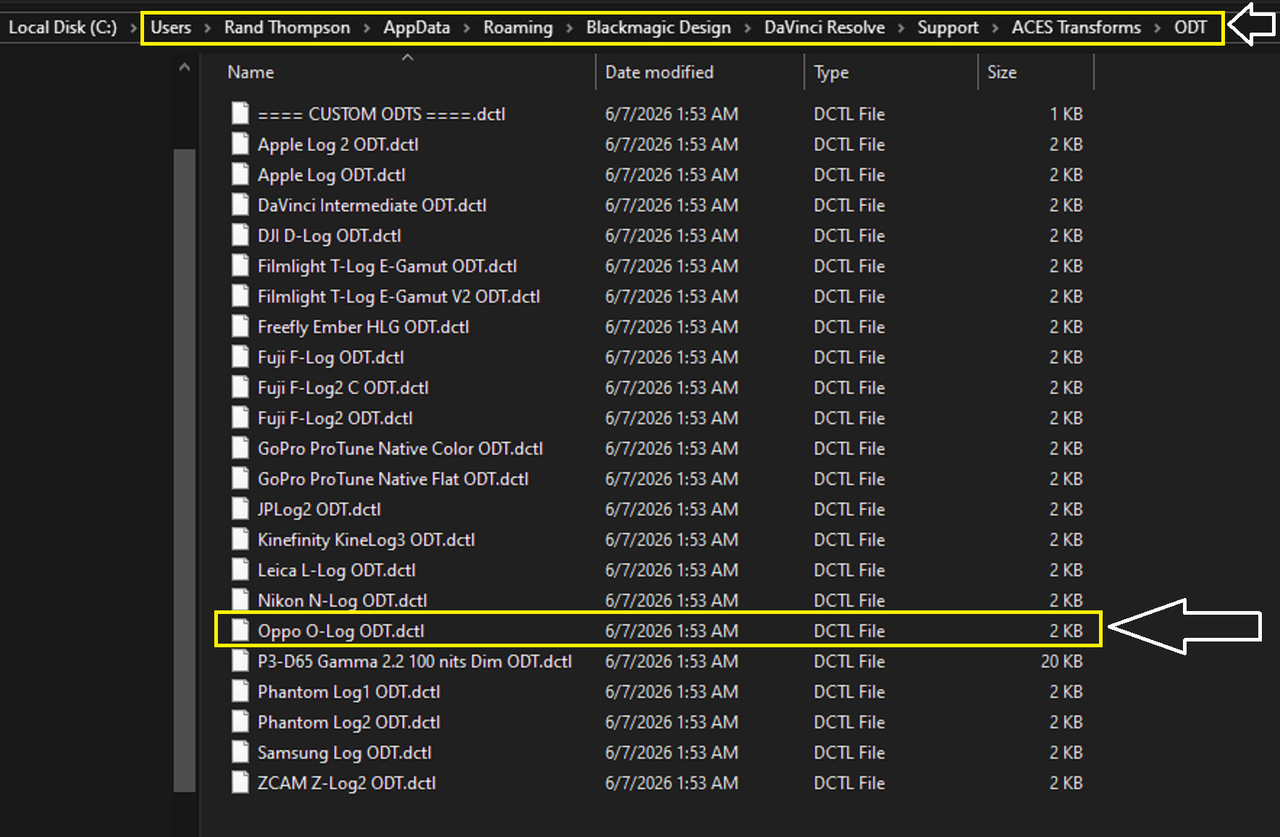Expand chevron after Local Disk (C:) breadcrumb
This screenshot has width=1280, height=837.
pyautogui.click(x=134, y=28)
